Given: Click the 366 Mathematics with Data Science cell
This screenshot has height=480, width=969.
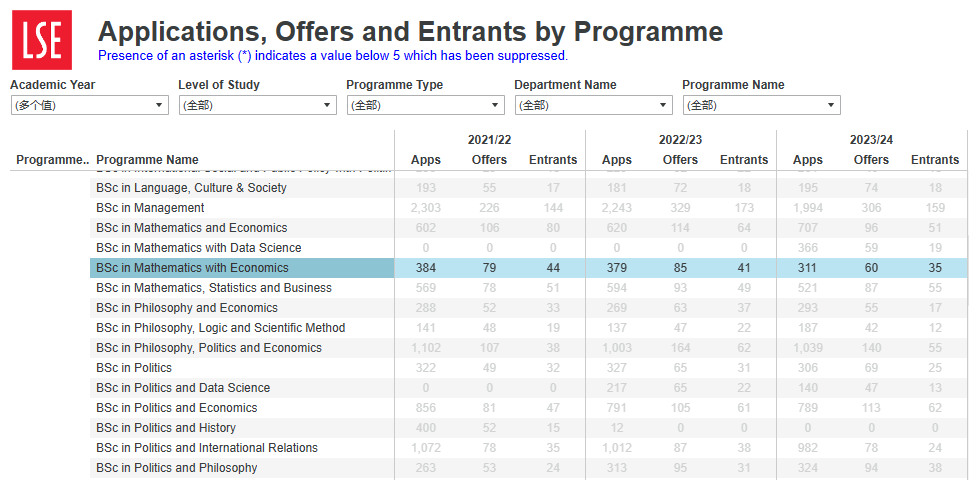Looking at the screenshot, I should (x=808, y=248).
